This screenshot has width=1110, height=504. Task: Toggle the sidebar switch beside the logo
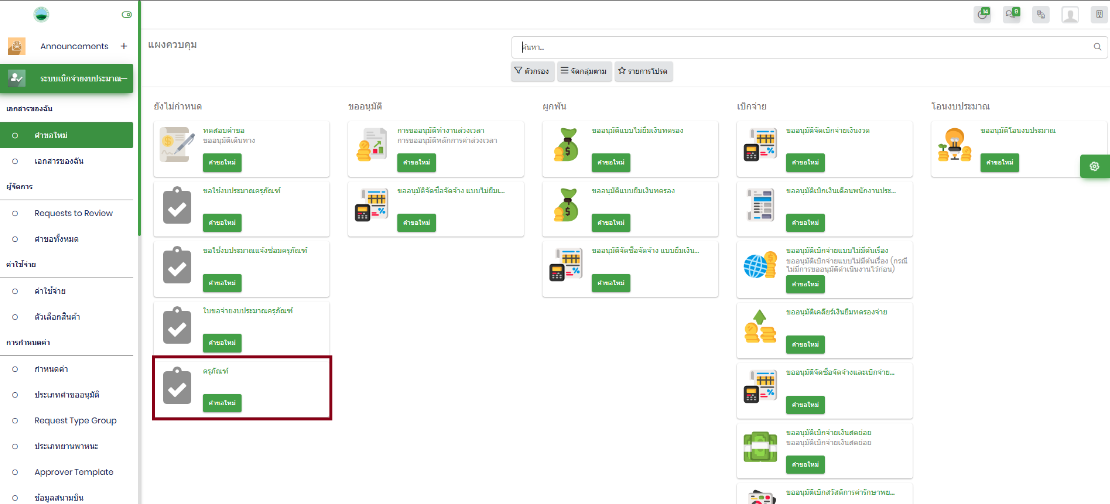126,15
